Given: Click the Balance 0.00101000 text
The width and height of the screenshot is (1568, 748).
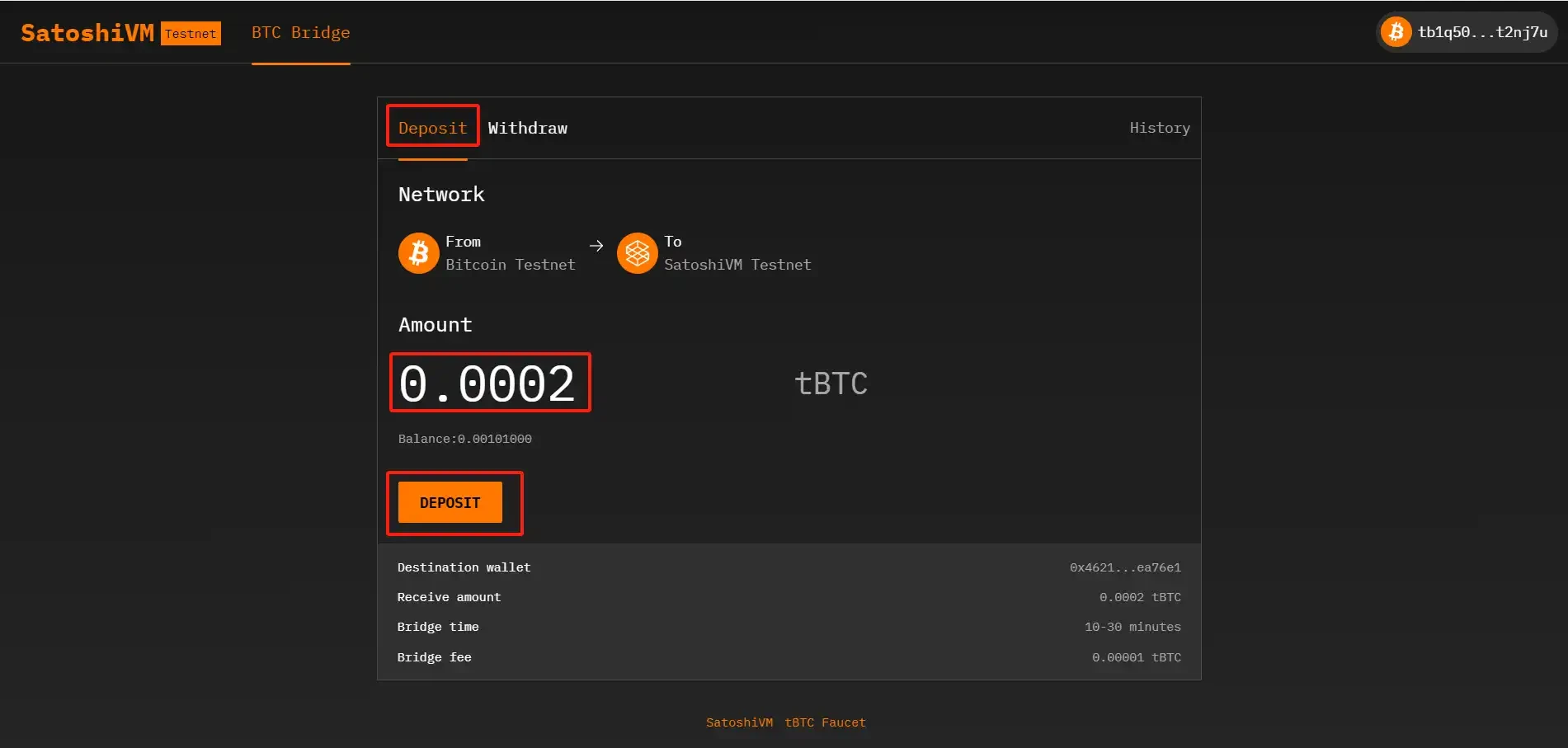Looking at the screenshot, I should click(x=464, y=439).
